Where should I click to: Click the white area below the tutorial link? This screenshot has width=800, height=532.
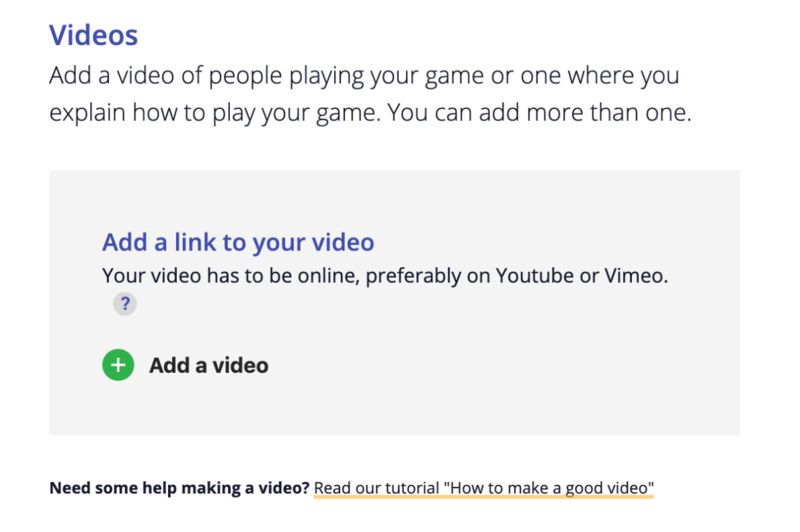(400, 516)
